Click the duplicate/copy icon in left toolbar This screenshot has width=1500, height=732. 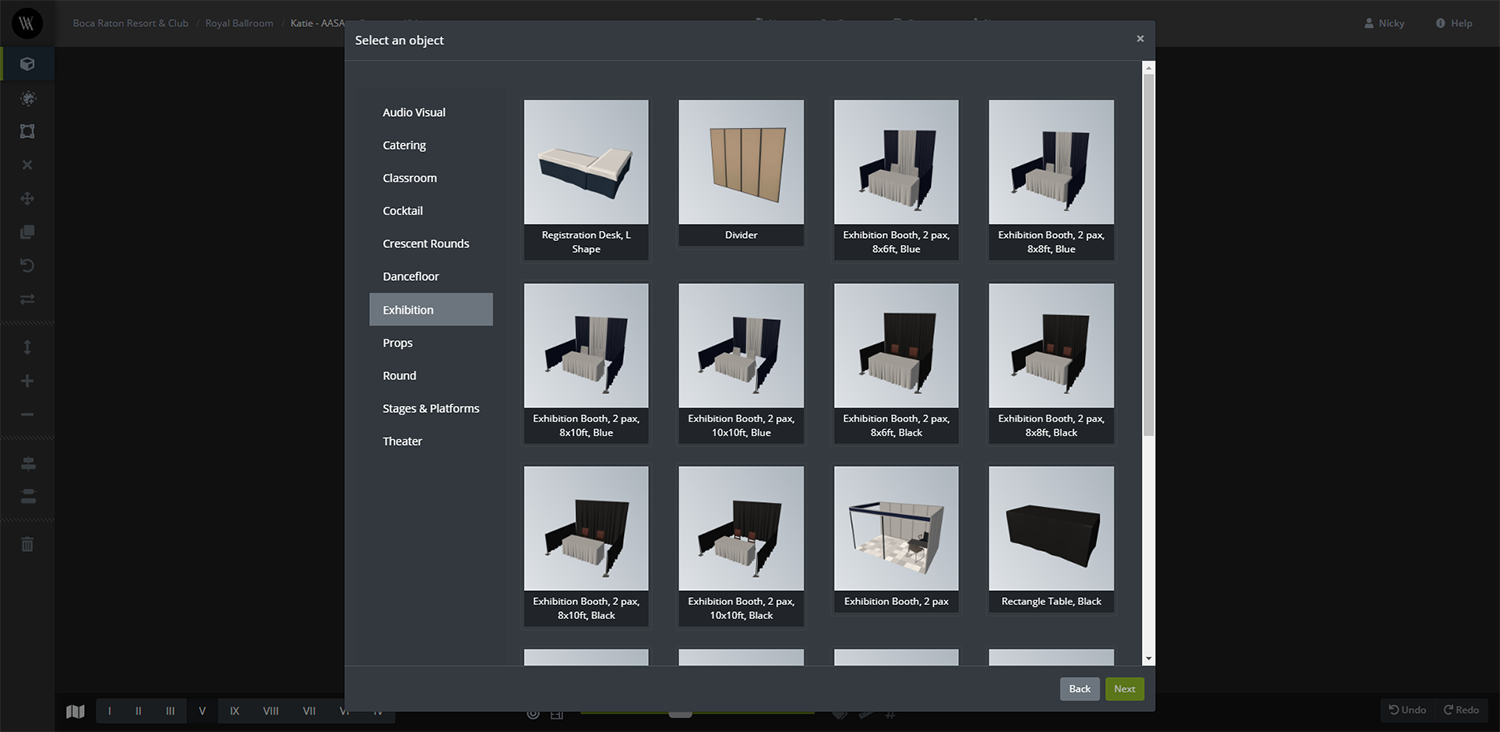point(27,232)
